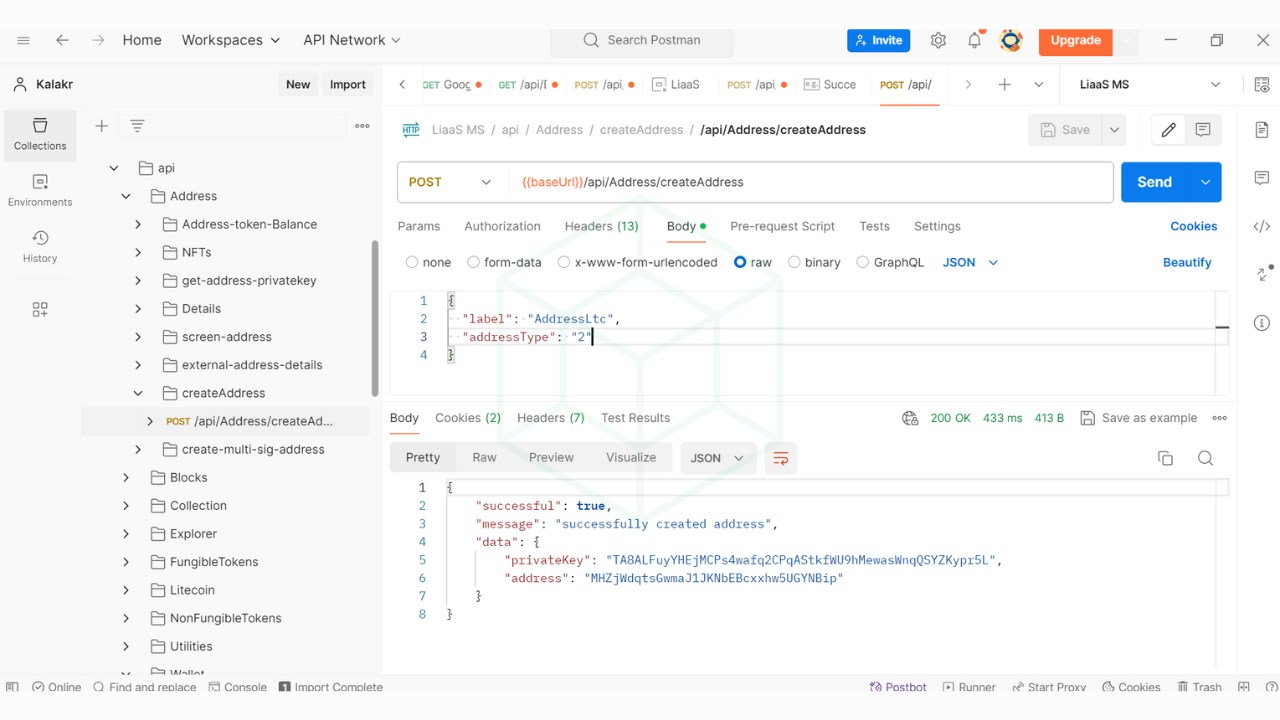Click the Send button
The image size is (1280, 720).
tap(1154, 182)
